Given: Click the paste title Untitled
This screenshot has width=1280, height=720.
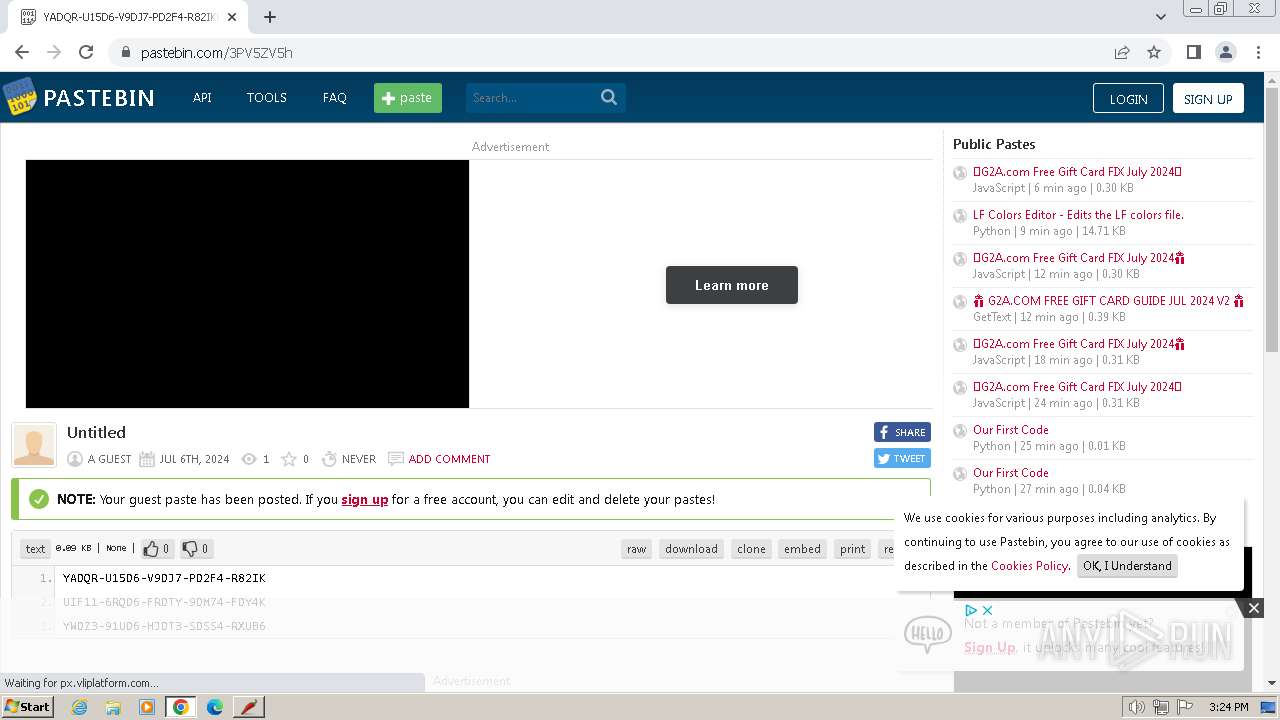Looking at the screenshot, I should click(x=96, y=433).
